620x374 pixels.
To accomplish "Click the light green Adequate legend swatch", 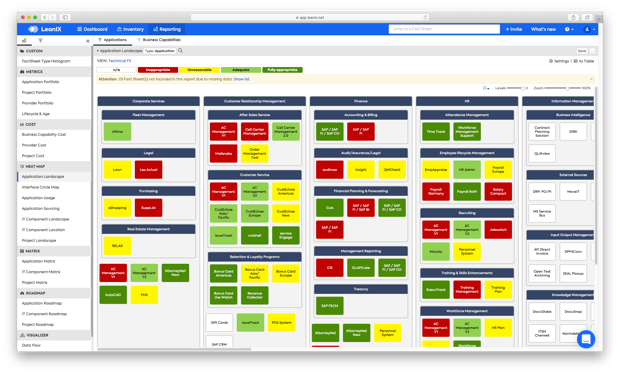I will click(x=241, y=70).
